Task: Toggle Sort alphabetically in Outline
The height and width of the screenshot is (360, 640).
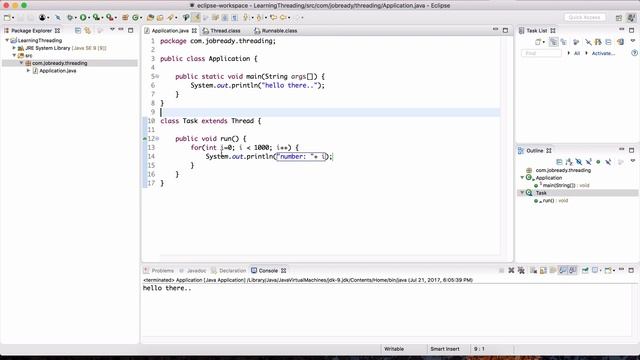Action: [x=569, y=162]
